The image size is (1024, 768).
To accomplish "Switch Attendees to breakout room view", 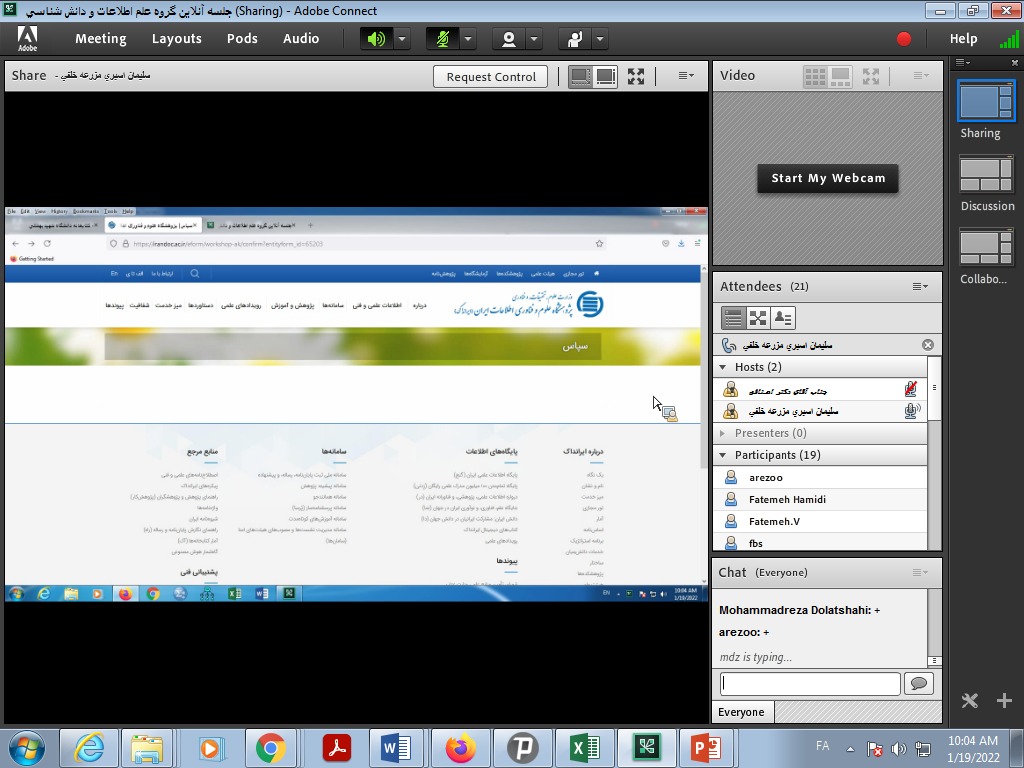I will 758,318.
